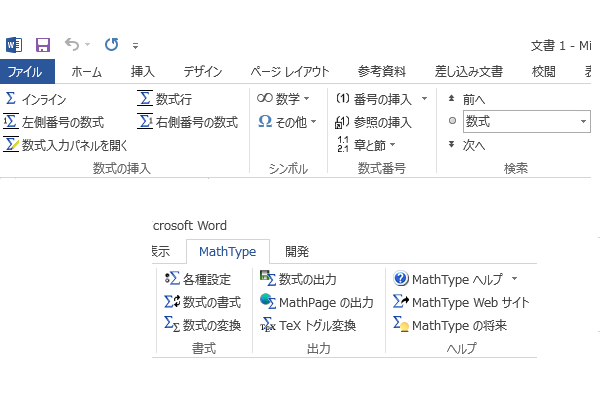Click the circle icon beside 数式 box
The width and height of the screenshot is (600, 420).
452,121
